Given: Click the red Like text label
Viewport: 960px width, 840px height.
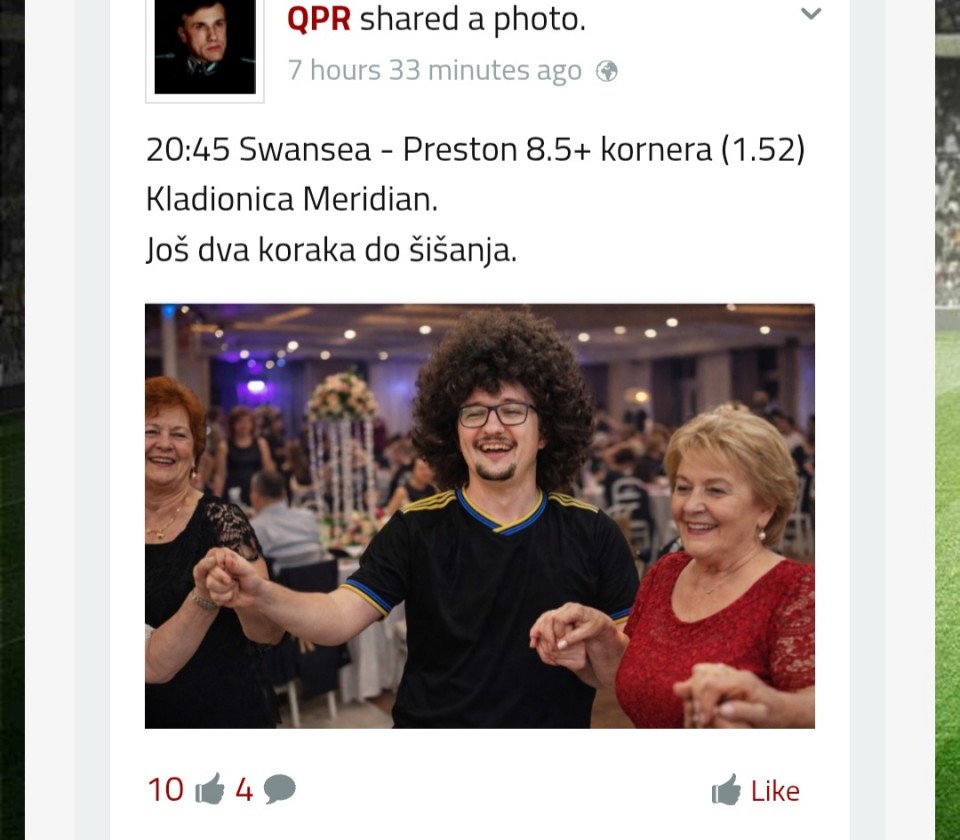Looking at the screenshot, I should pyautogui.click(x=775, y=792).
